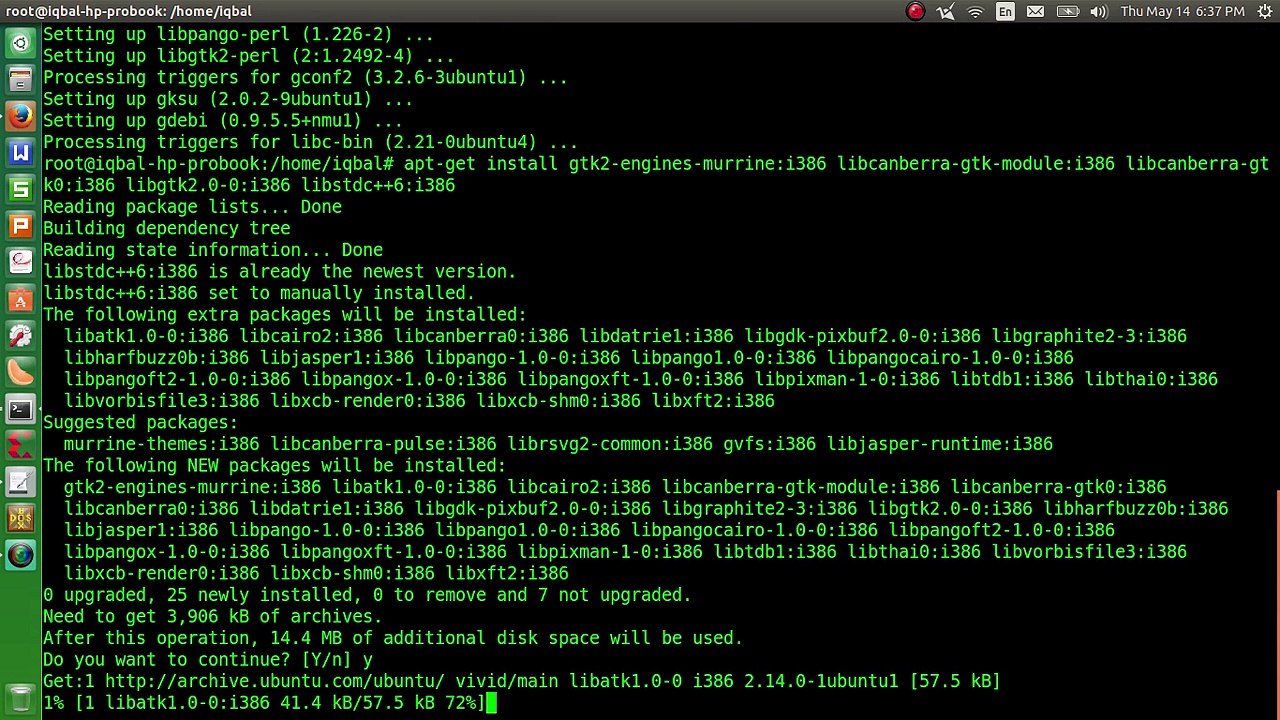Image resolution: width=1280 pixels, height=720 pixels.
Task: Click 'libstdc++6:i386 is already the newest version.'
Action: 279,272
